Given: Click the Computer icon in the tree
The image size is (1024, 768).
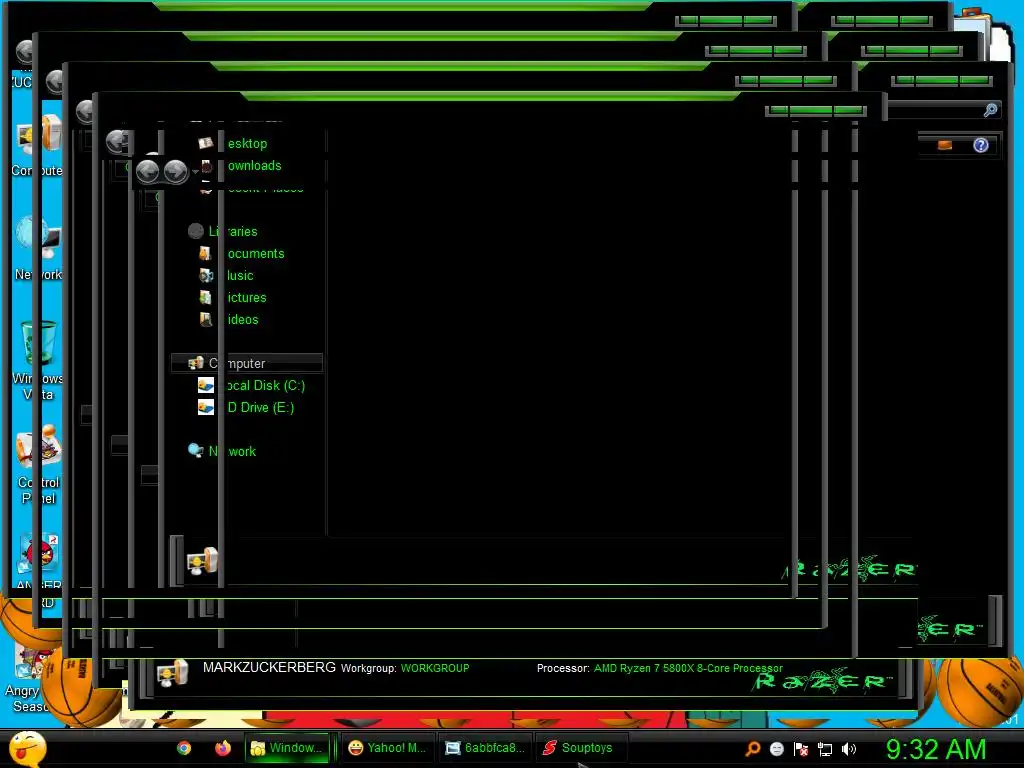Looking at the screenshot, I should (x=196, y=363).
